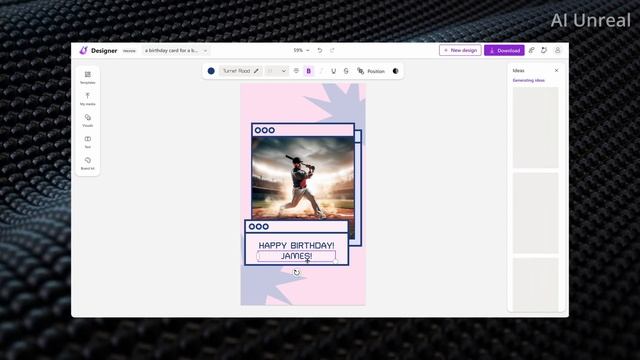Open the Position options
640x360 pixels.
click(371, 71)
